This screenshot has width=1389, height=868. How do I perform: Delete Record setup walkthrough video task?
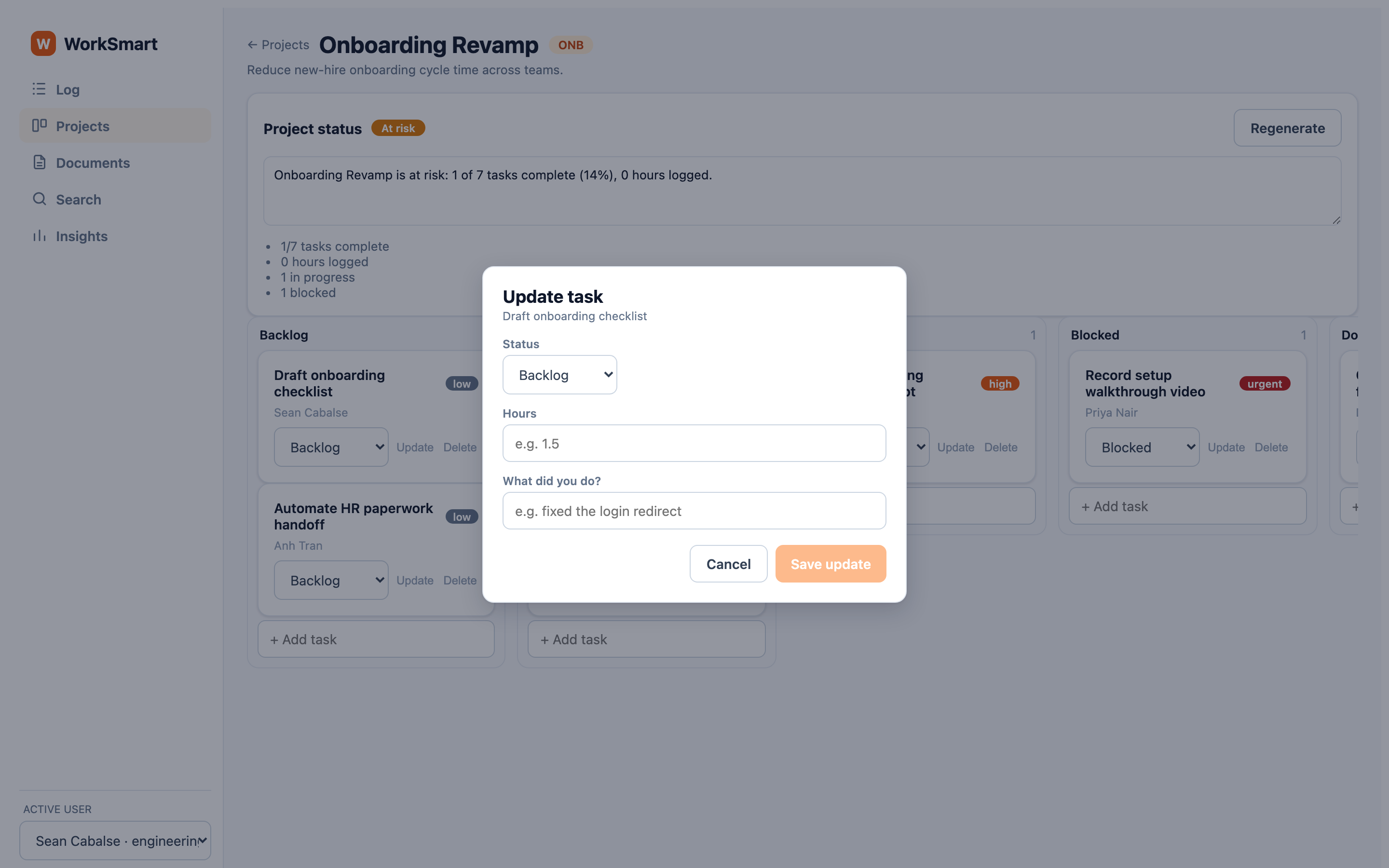point(1271,447)
